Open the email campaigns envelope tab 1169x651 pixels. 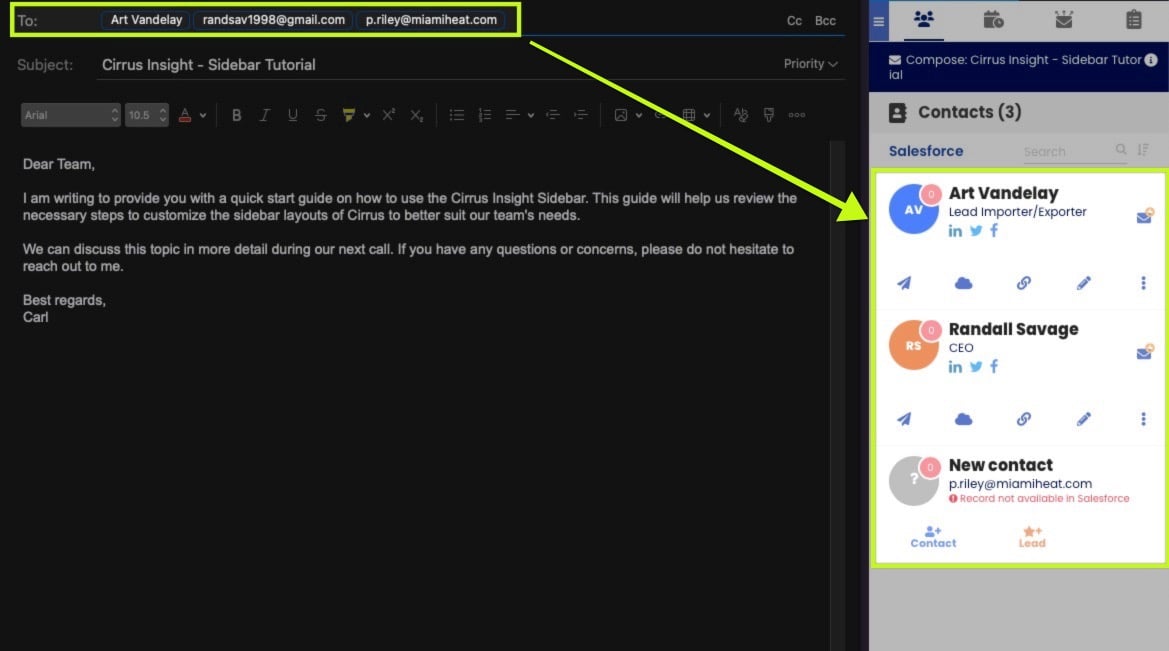coord(1064,19)
